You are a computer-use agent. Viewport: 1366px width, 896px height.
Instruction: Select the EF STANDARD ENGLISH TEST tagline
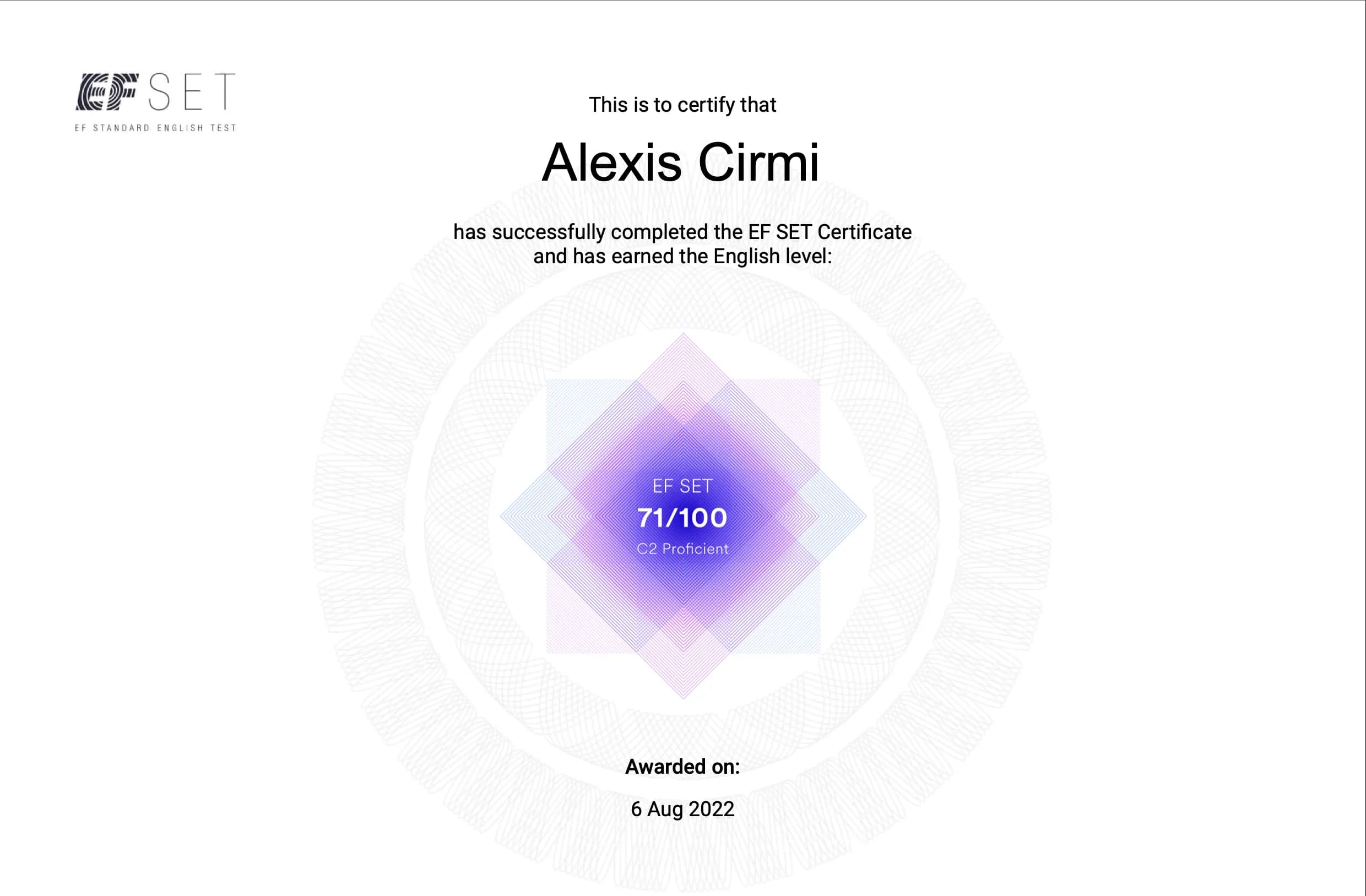(x=155, y=128)
